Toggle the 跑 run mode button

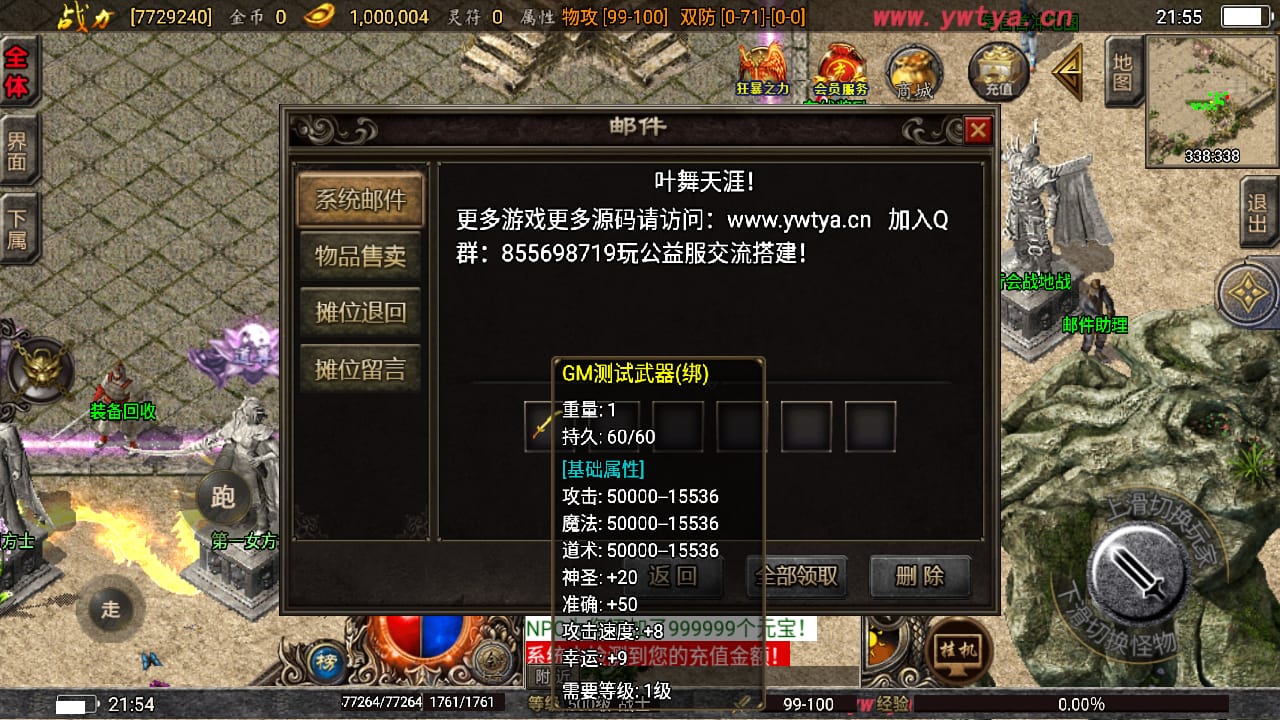tap(223, 497)
